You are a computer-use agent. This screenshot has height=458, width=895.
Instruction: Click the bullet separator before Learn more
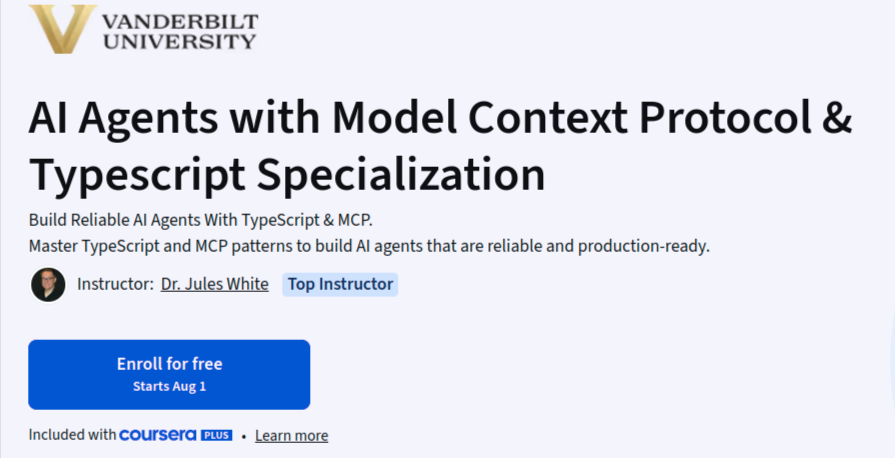pyautogui.click(x=244, y=436)
